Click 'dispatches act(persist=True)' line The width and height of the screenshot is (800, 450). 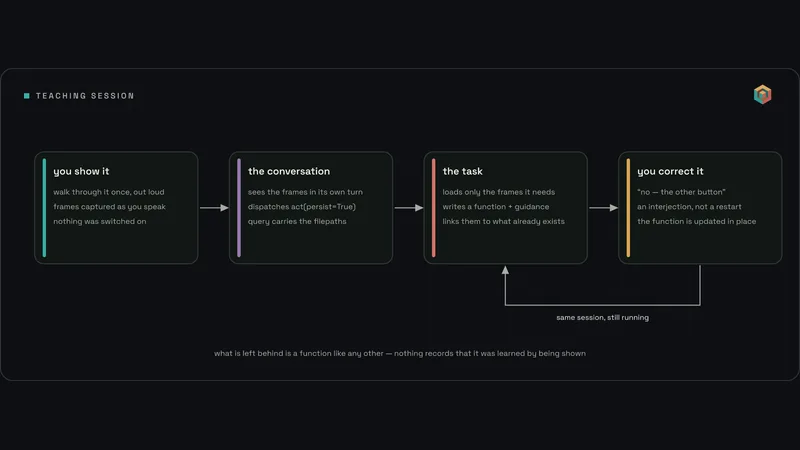302,207
